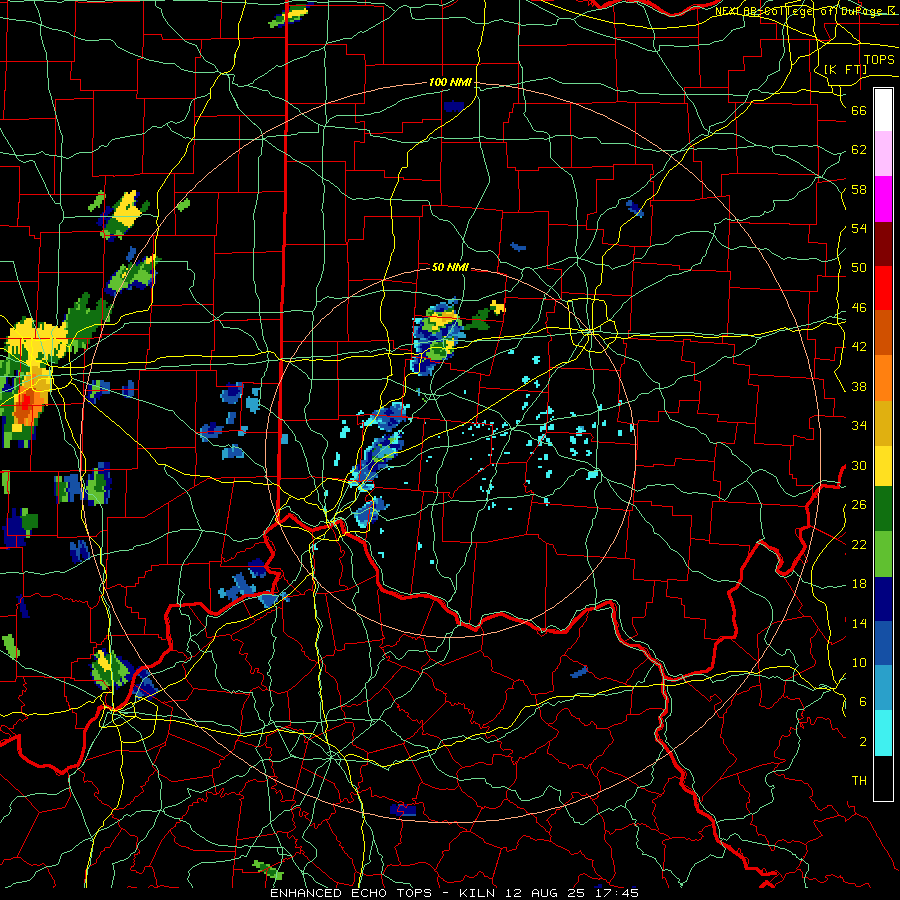Click the "[K FT]" units label
This screenshot has width=900, height=900.
[845, 70]
